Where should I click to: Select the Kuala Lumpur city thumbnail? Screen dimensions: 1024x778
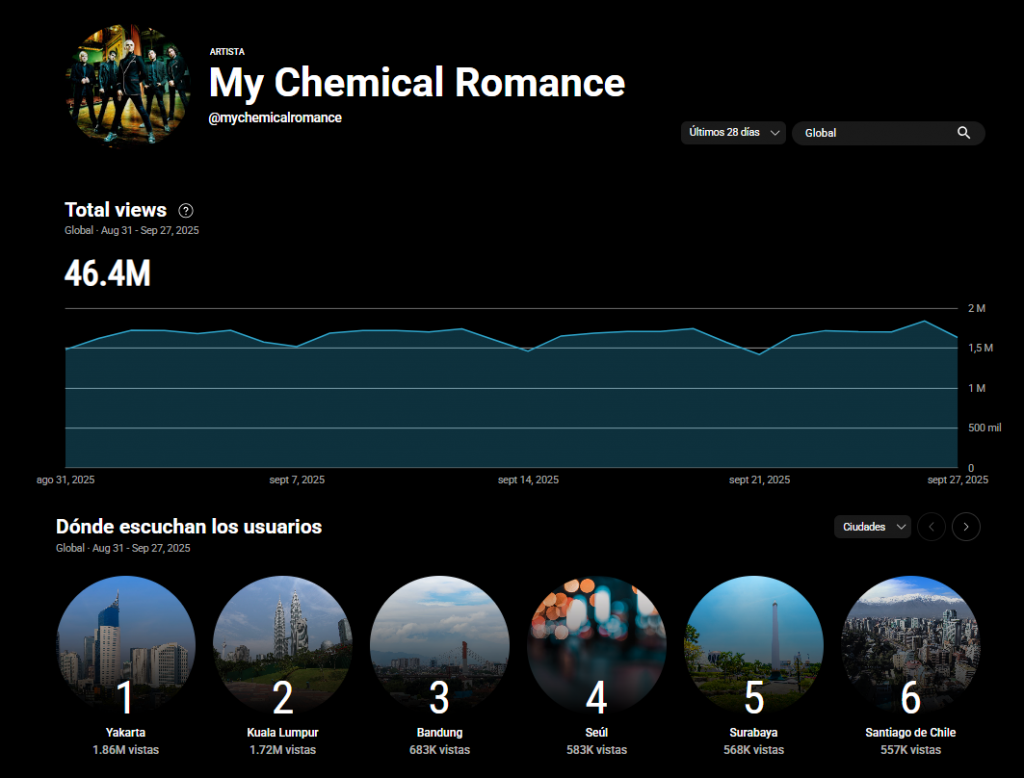click(282, 645)
